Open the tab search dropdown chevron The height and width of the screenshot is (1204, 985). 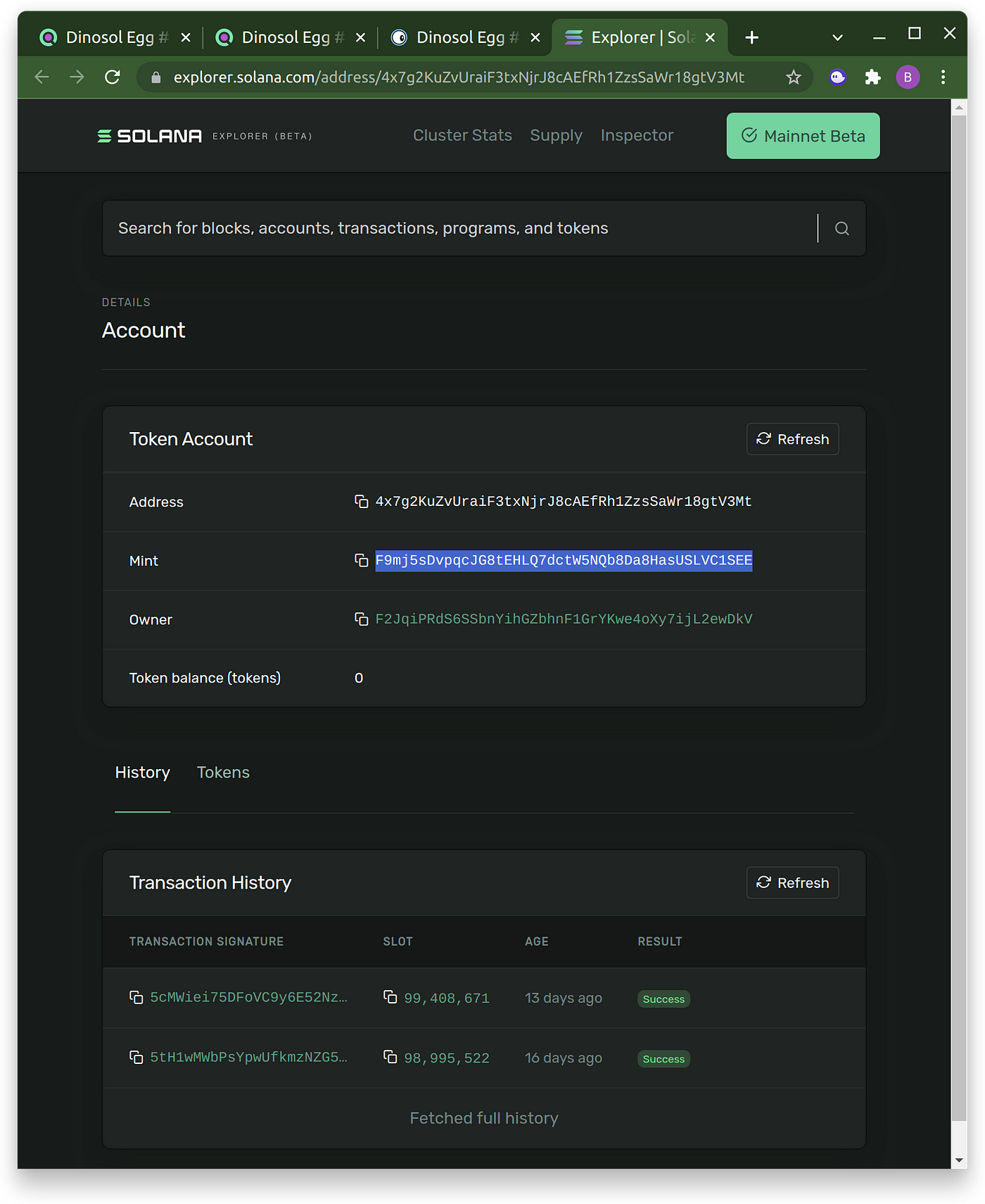[837, 37]
